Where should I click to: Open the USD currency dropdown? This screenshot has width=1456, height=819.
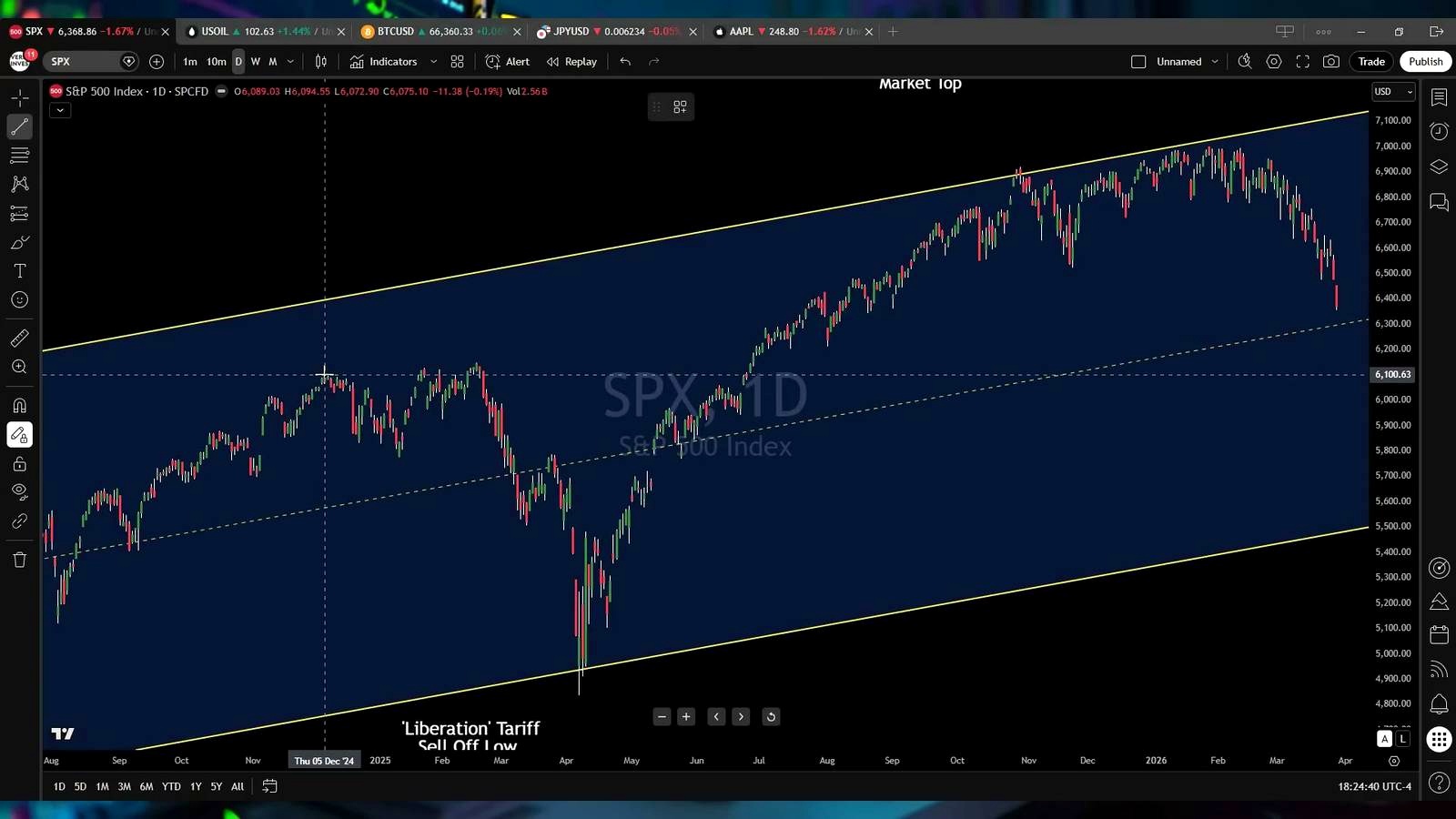[1393, 92]
